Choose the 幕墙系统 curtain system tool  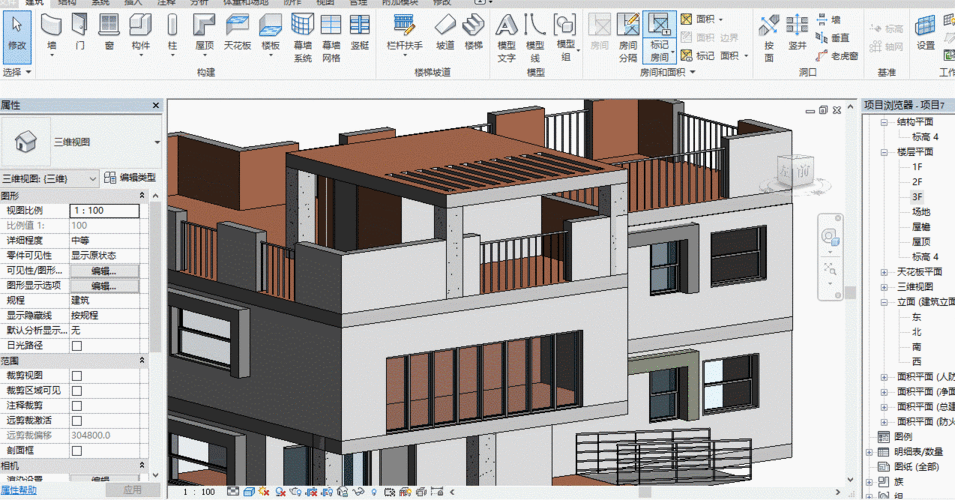(x=303, y=38)
